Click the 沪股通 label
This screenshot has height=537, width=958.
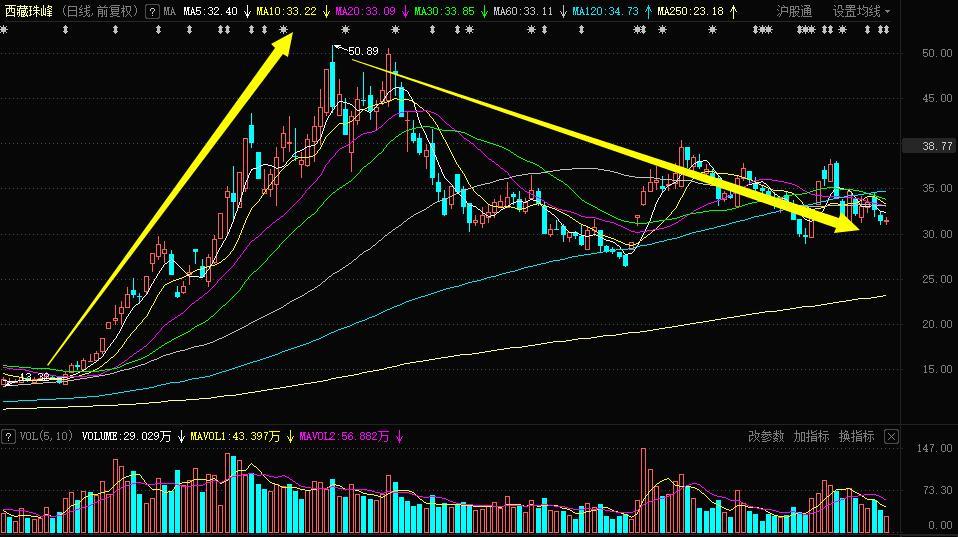pos(794,11)
